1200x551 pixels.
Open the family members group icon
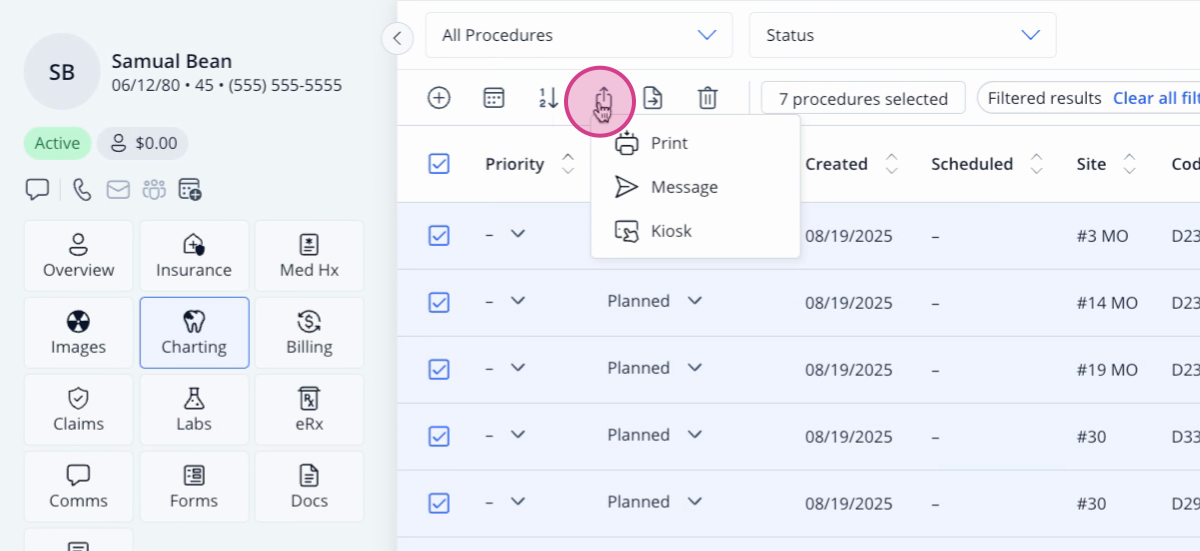pos(154,189)
